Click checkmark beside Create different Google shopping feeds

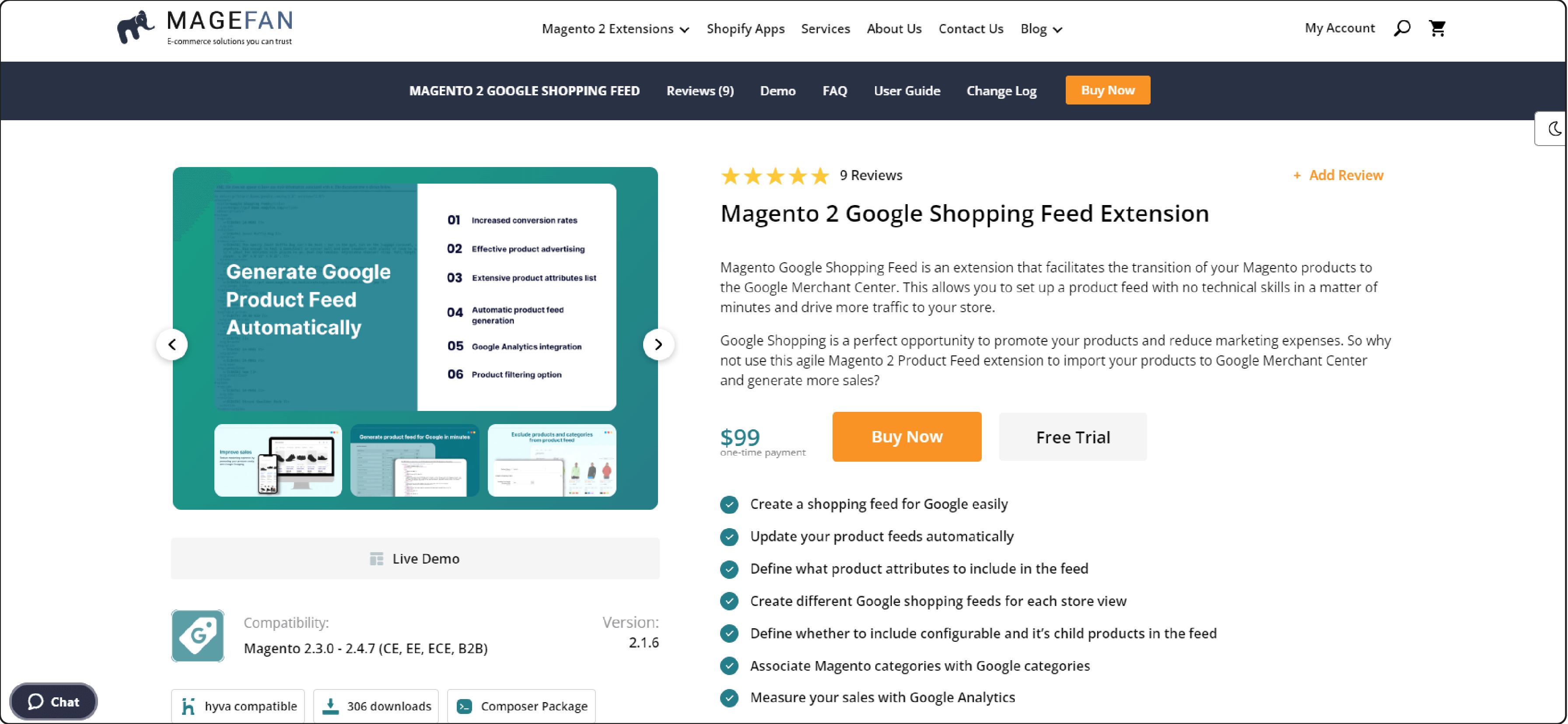(728, 601)
